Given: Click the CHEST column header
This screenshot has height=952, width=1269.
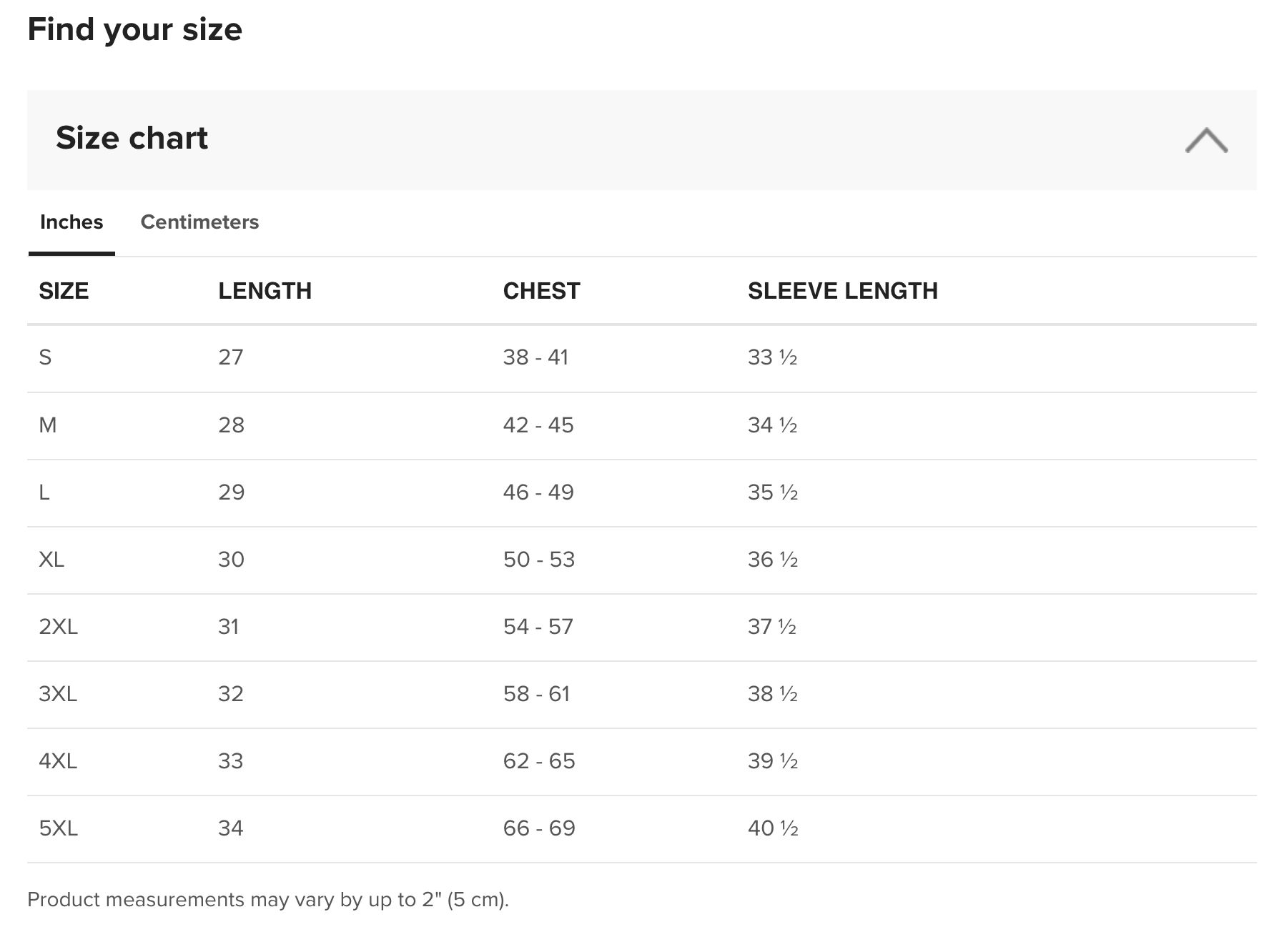Looking at the screenshot, I should point(541,291).
